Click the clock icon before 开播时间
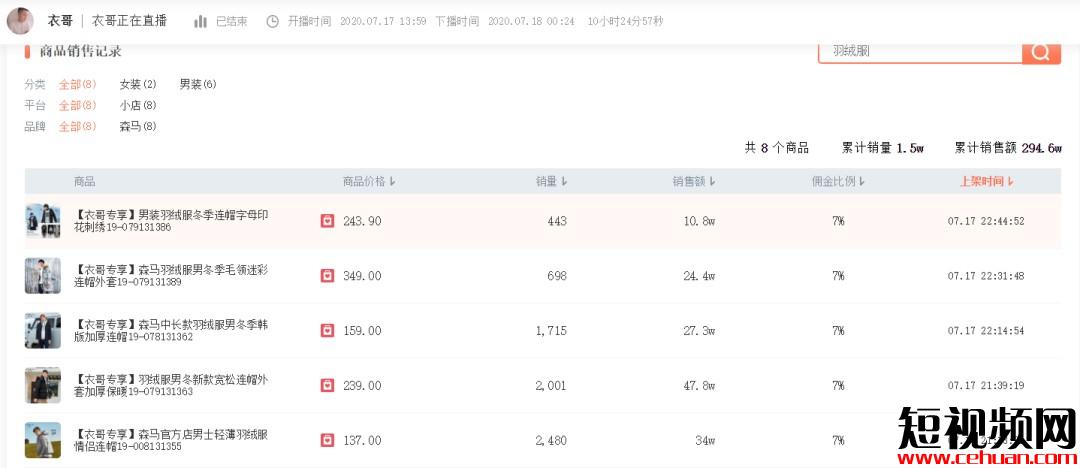The height and width of the screenshot is (468, 1080). click(x=272, y=21)
